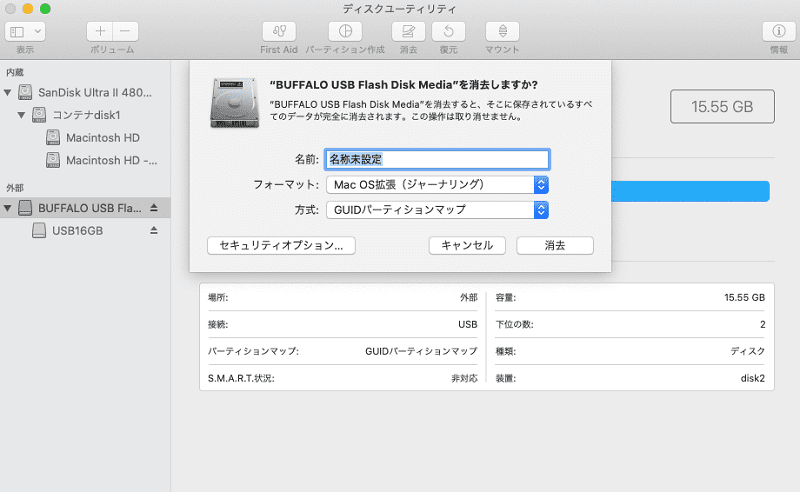Confirm erase with the 消去 button

pyautogui.click(x=555, y=245)
